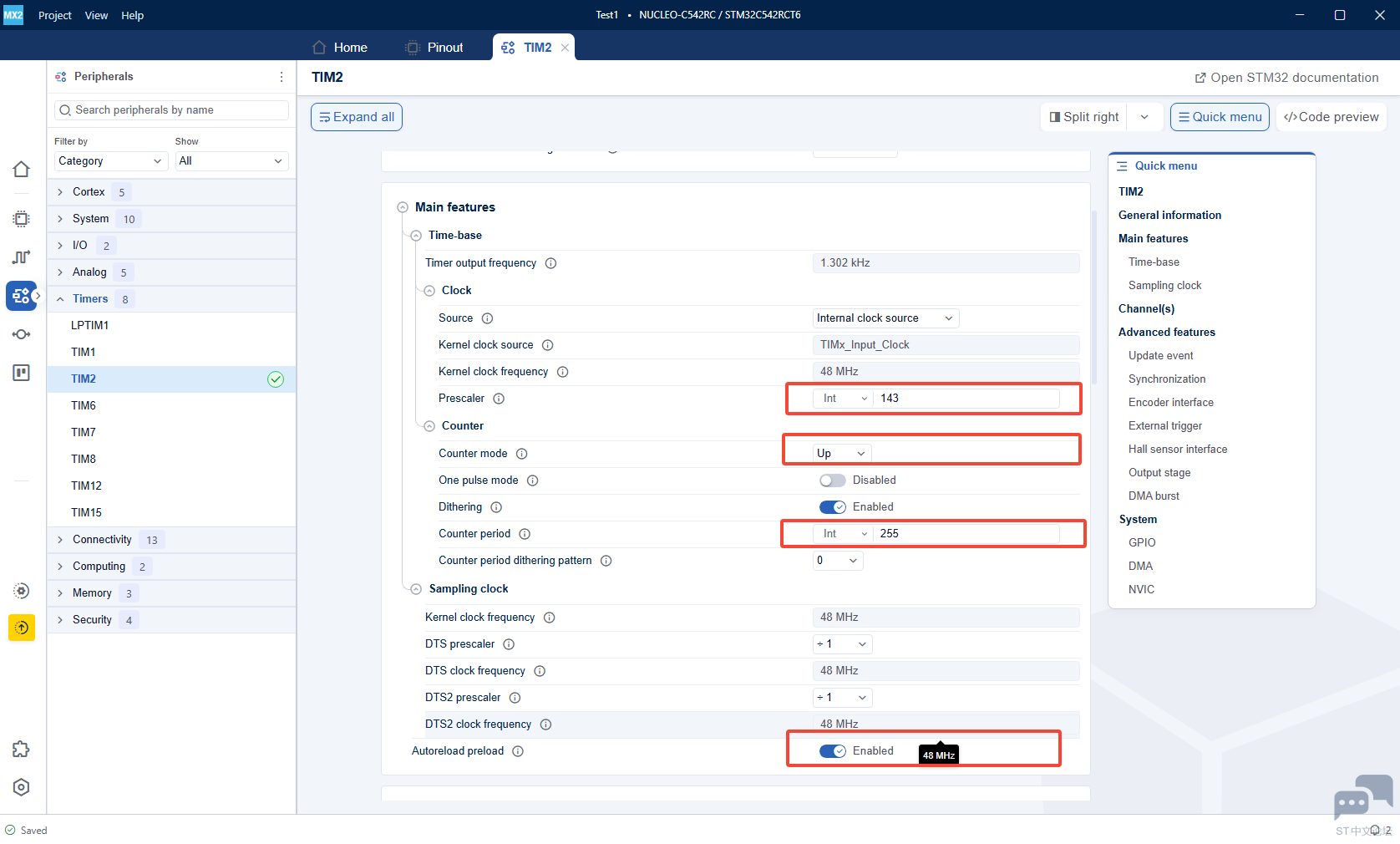
Task: Open the clock Source dropdown
Action: tap(885, 318)
